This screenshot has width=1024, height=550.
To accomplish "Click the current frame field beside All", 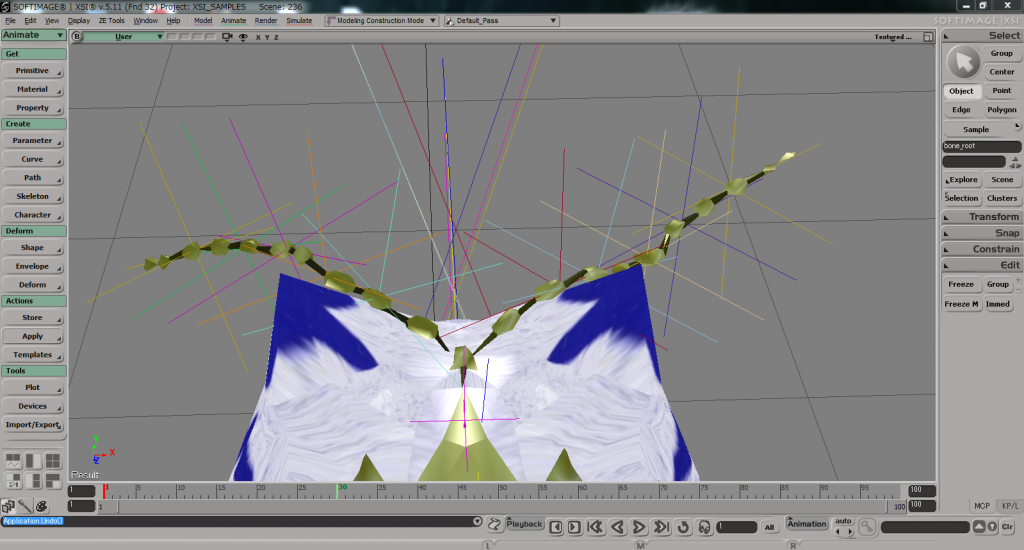I will click(x=737, y=527).
